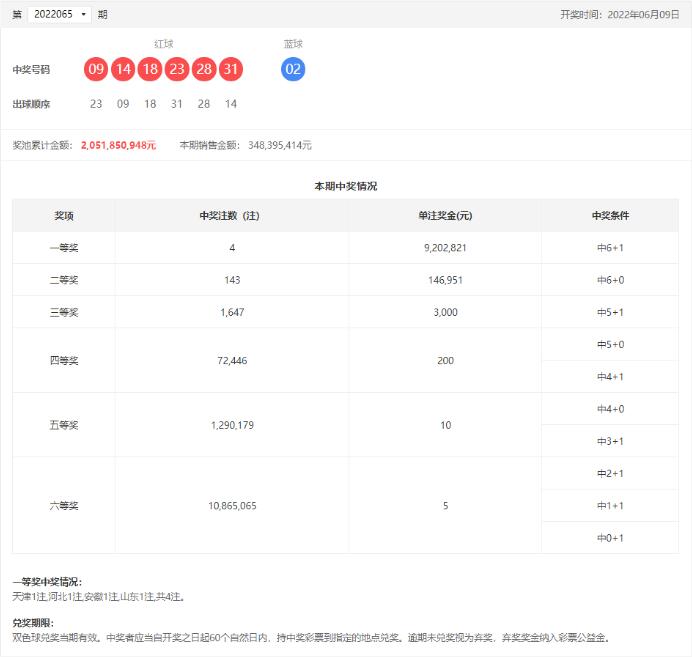
Task: Click red ball number 28
Action: 204,69
